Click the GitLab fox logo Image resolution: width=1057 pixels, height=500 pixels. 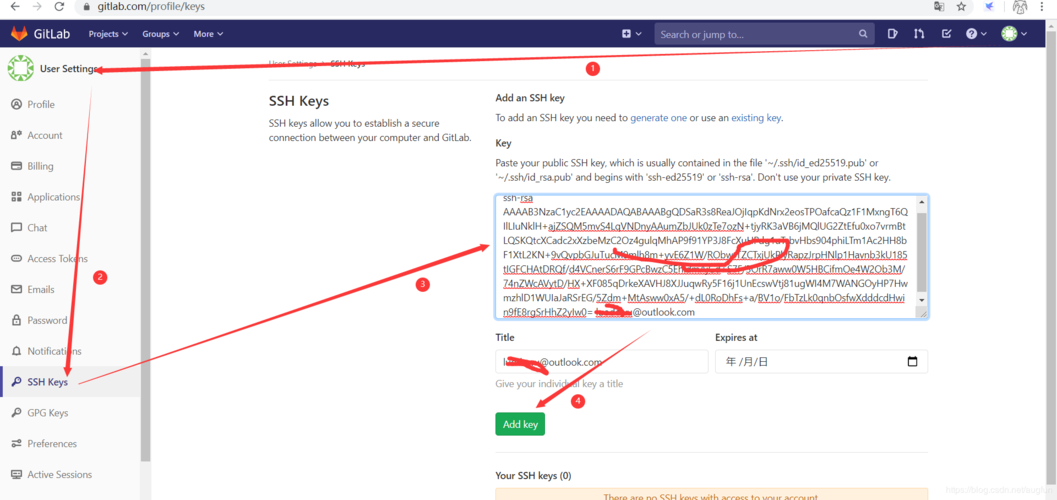tap(19, 34)
